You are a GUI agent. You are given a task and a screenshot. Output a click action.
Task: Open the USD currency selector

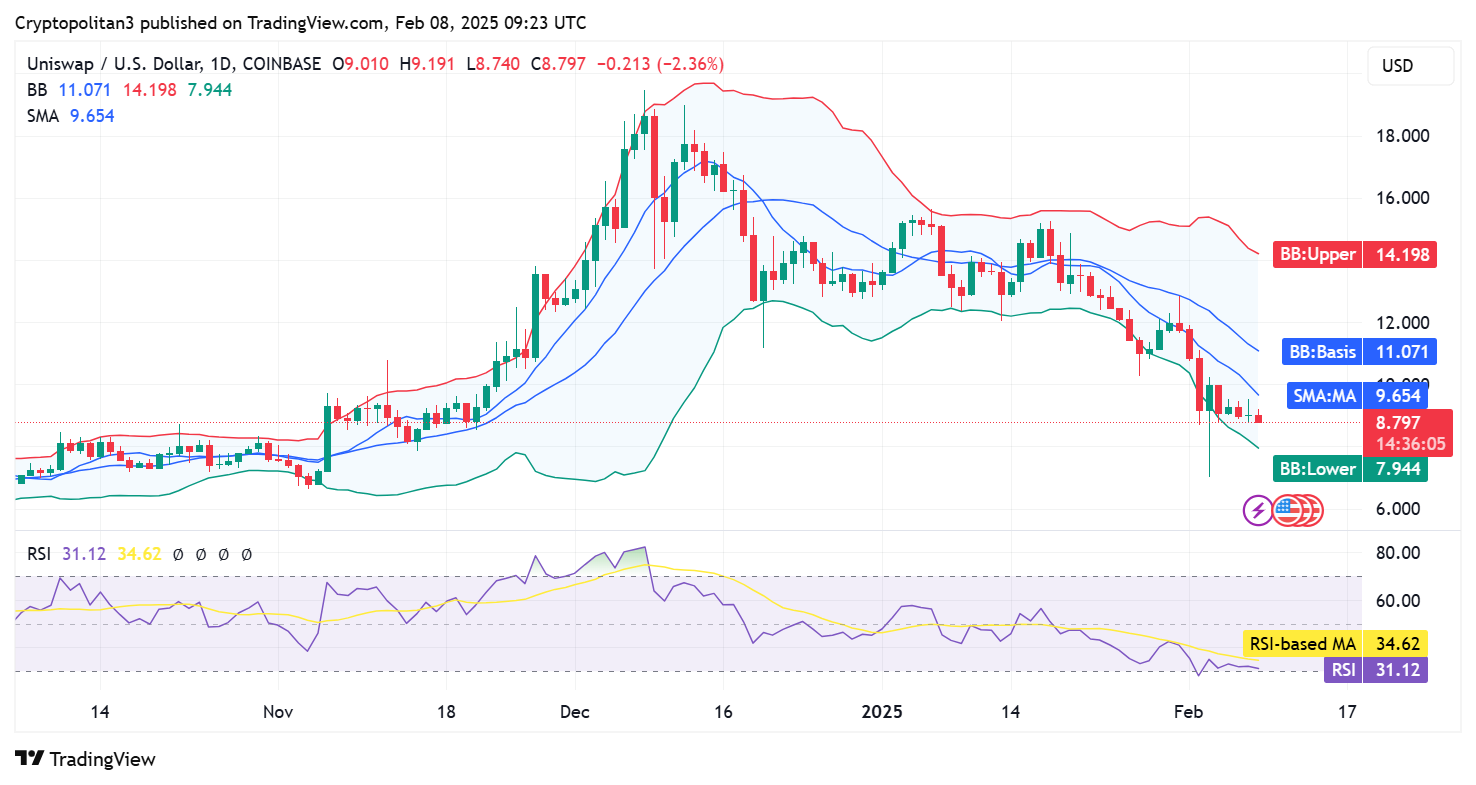1411,66
